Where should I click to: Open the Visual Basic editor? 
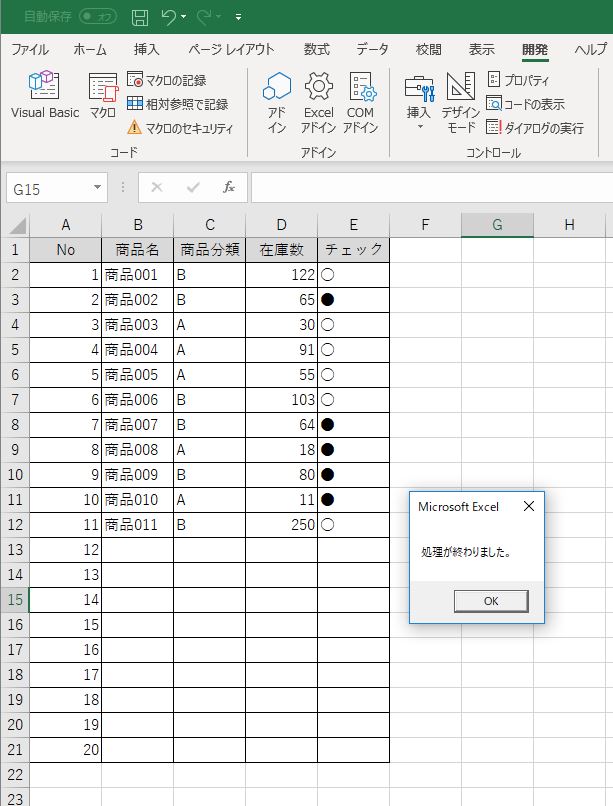pyautogui.click(x=44, y=97)
